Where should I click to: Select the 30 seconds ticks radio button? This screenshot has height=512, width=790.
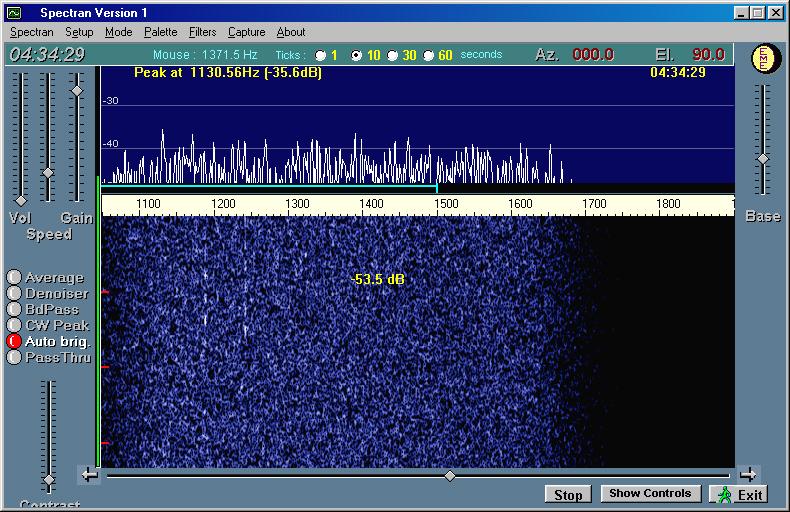392,55
